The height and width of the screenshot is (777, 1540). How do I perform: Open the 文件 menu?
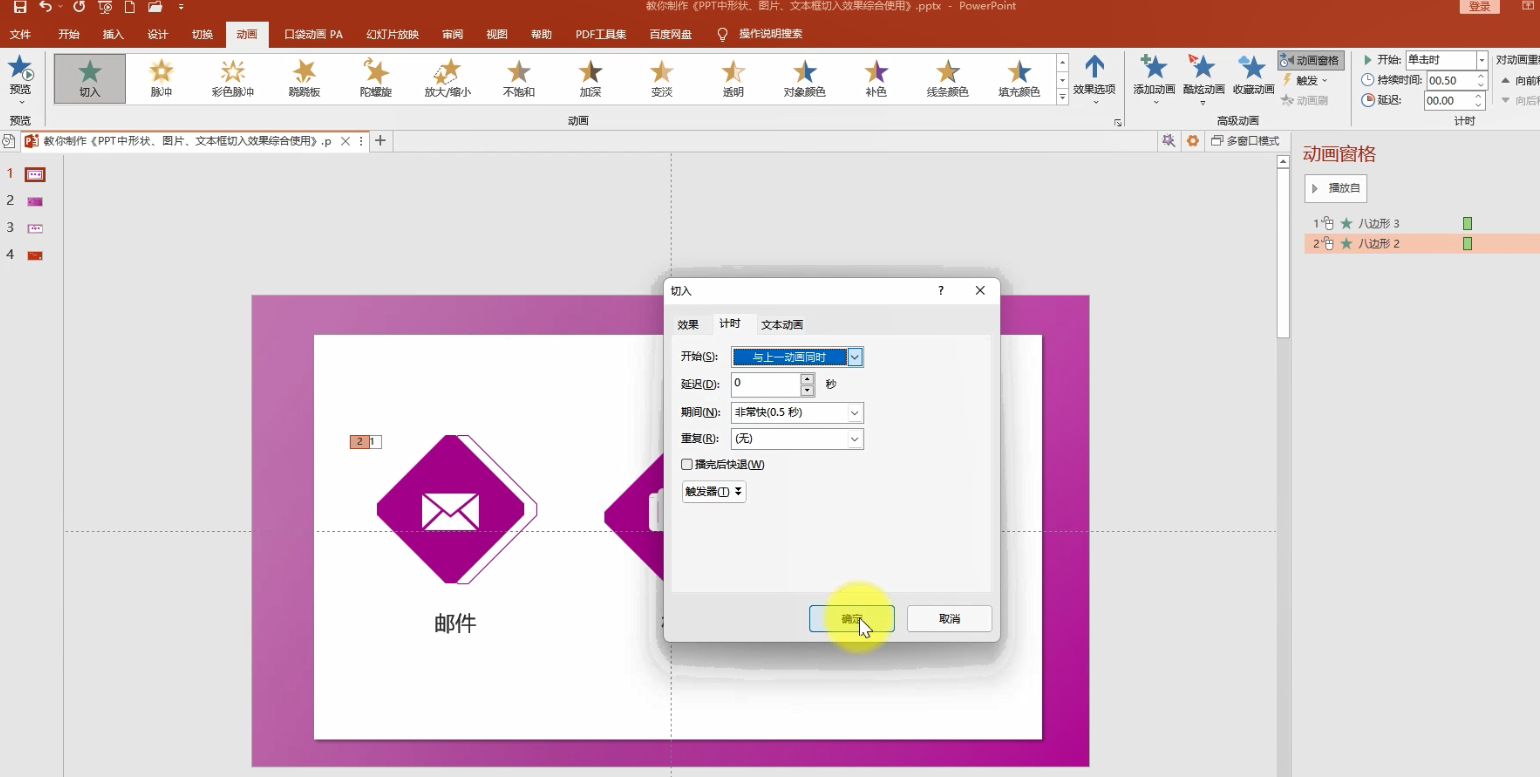point(20,34)
